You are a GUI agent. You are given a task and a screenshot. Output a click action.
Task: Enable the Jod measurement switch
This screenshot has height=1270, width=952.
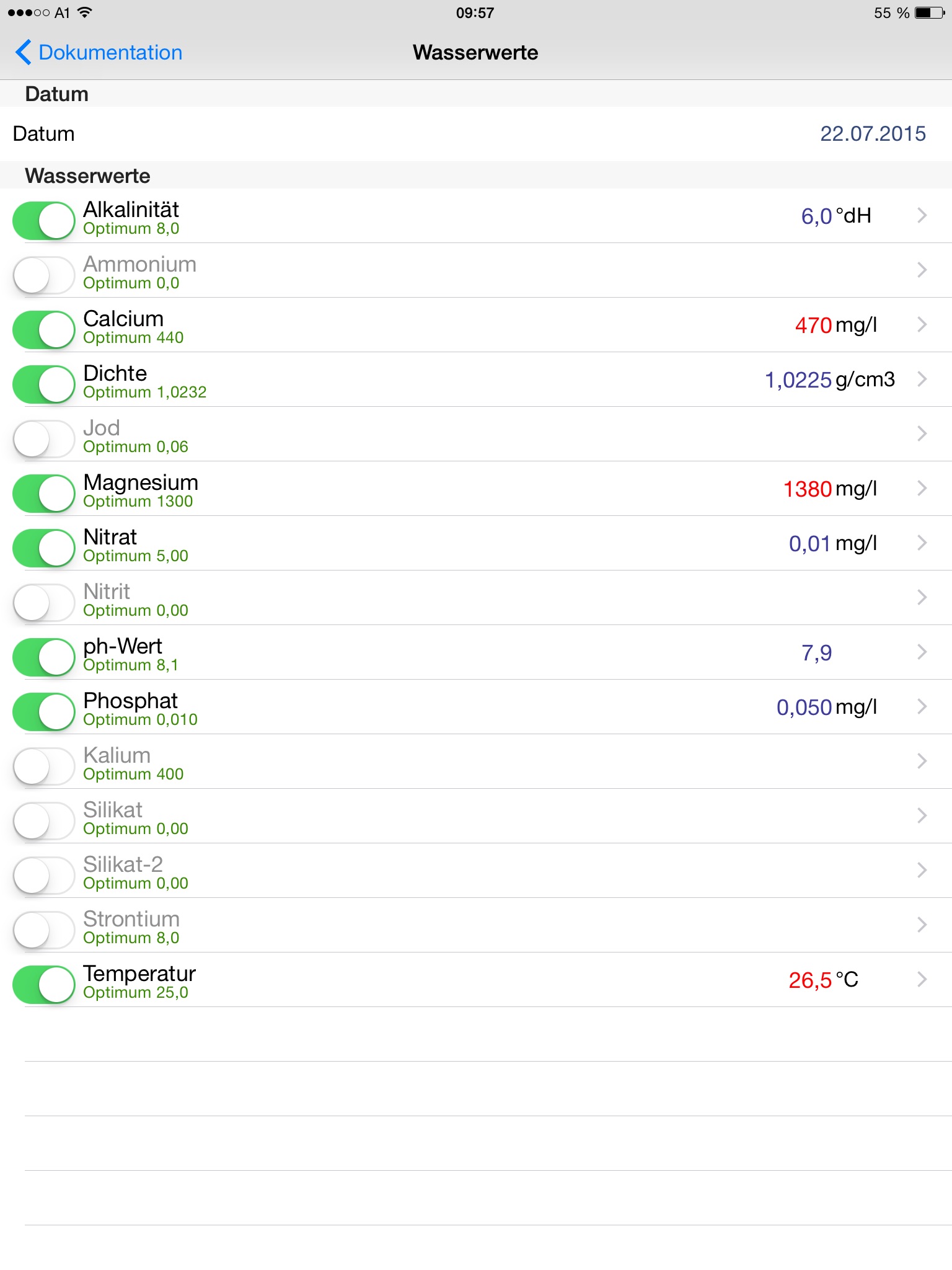tap(44, 438)
